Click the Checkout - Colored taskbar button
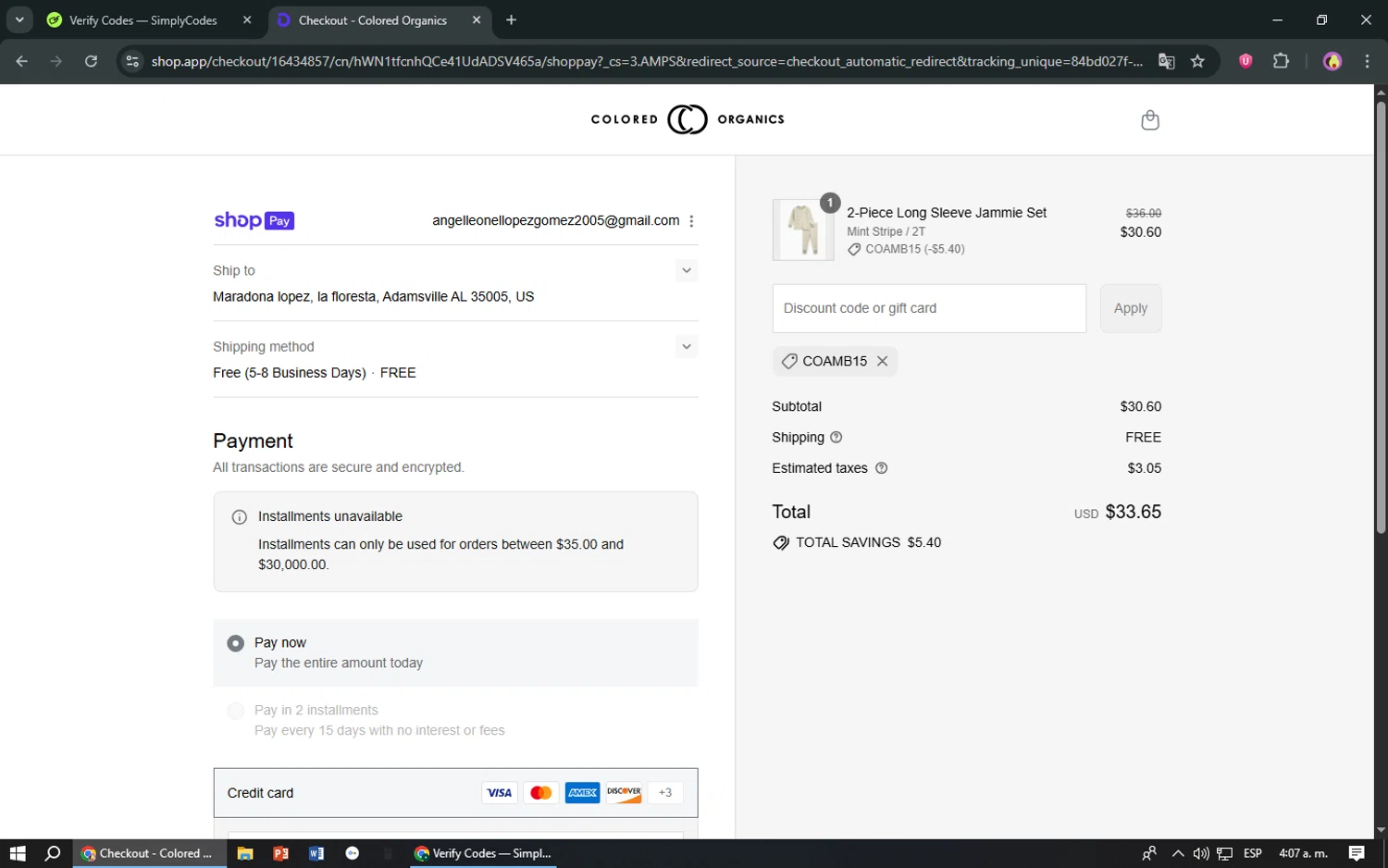This screenshot has width=1388, height=868. point(148,853)
